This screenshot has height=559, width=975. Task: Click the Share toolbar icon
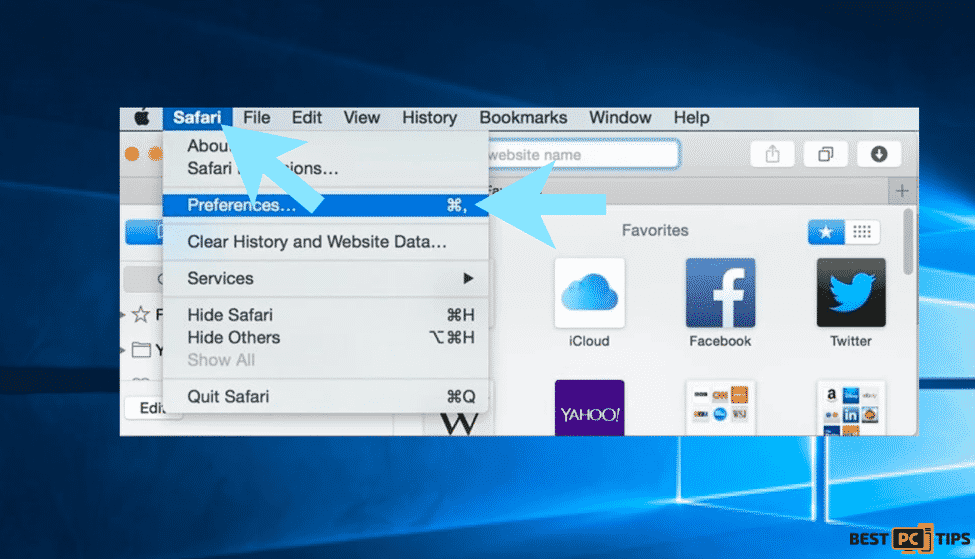pyautogui.click(x=772, y=154)
